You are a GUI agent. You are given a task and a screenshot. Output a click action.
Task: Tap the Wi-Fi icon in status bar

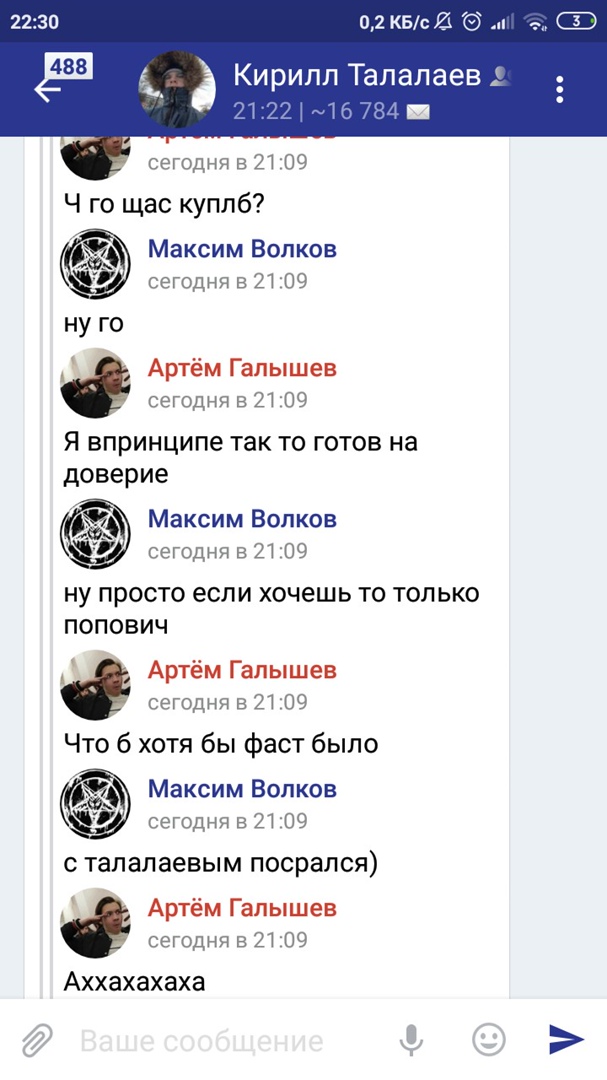coord(536,22)
